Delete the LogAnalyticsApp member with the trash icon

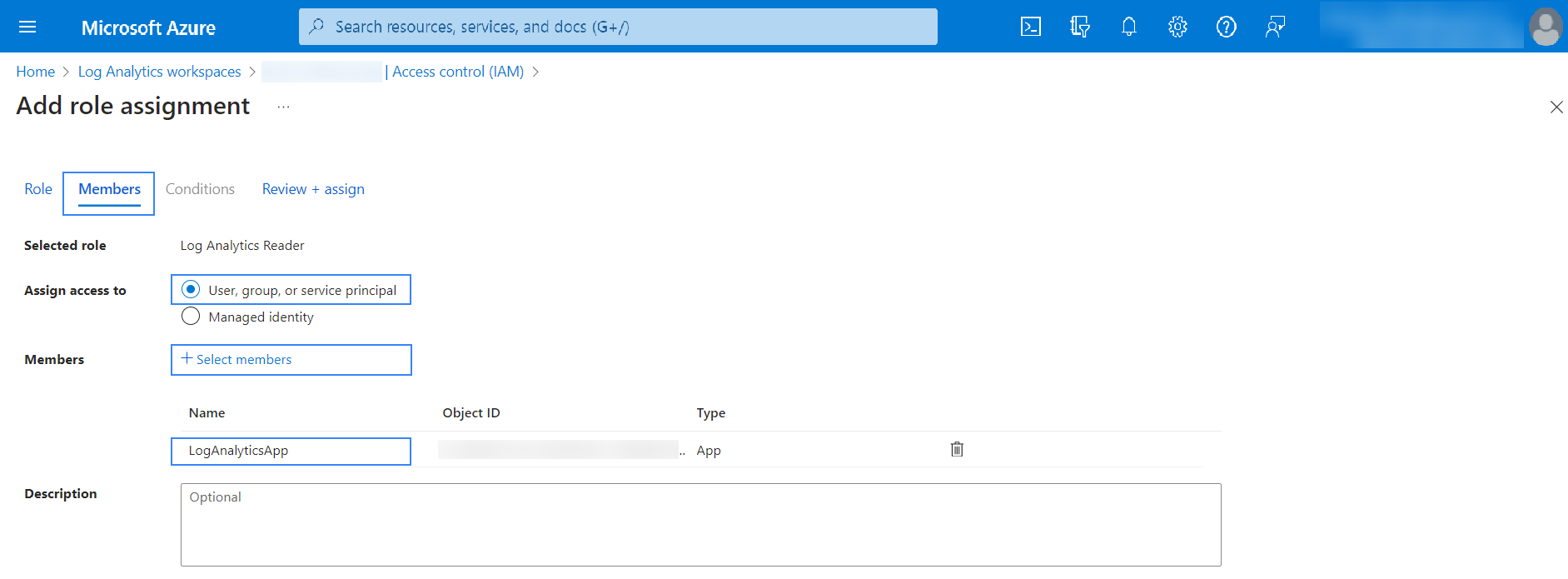pyautogui.click(x=957, y=449)
